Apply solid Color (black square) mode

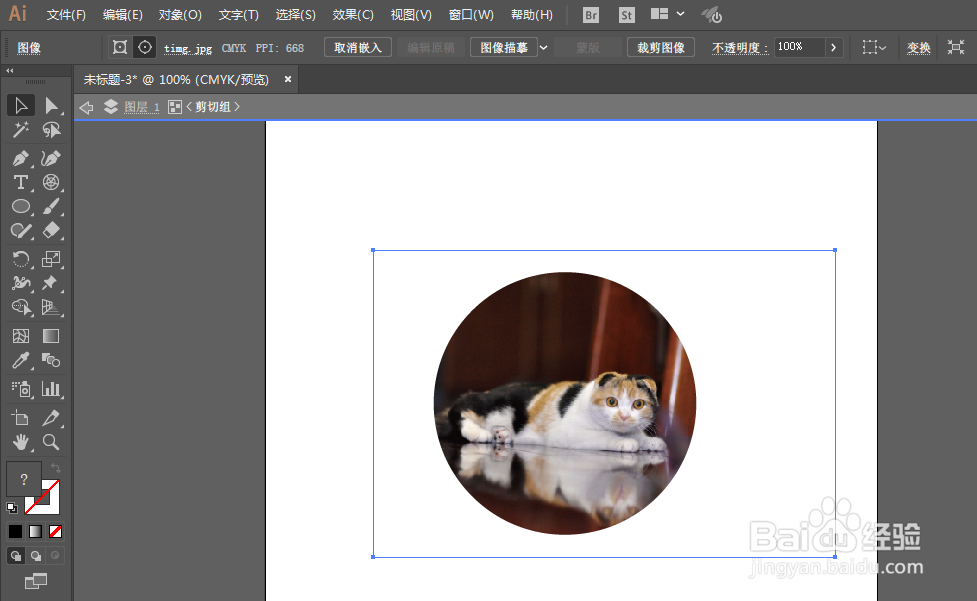[x=16, y=531]
